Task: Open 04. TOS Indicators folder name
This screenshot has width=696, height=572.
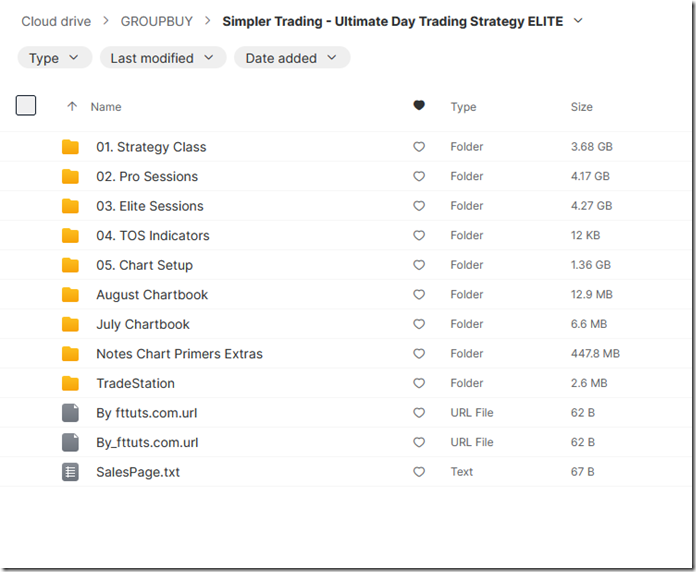Action: point(153,236)
